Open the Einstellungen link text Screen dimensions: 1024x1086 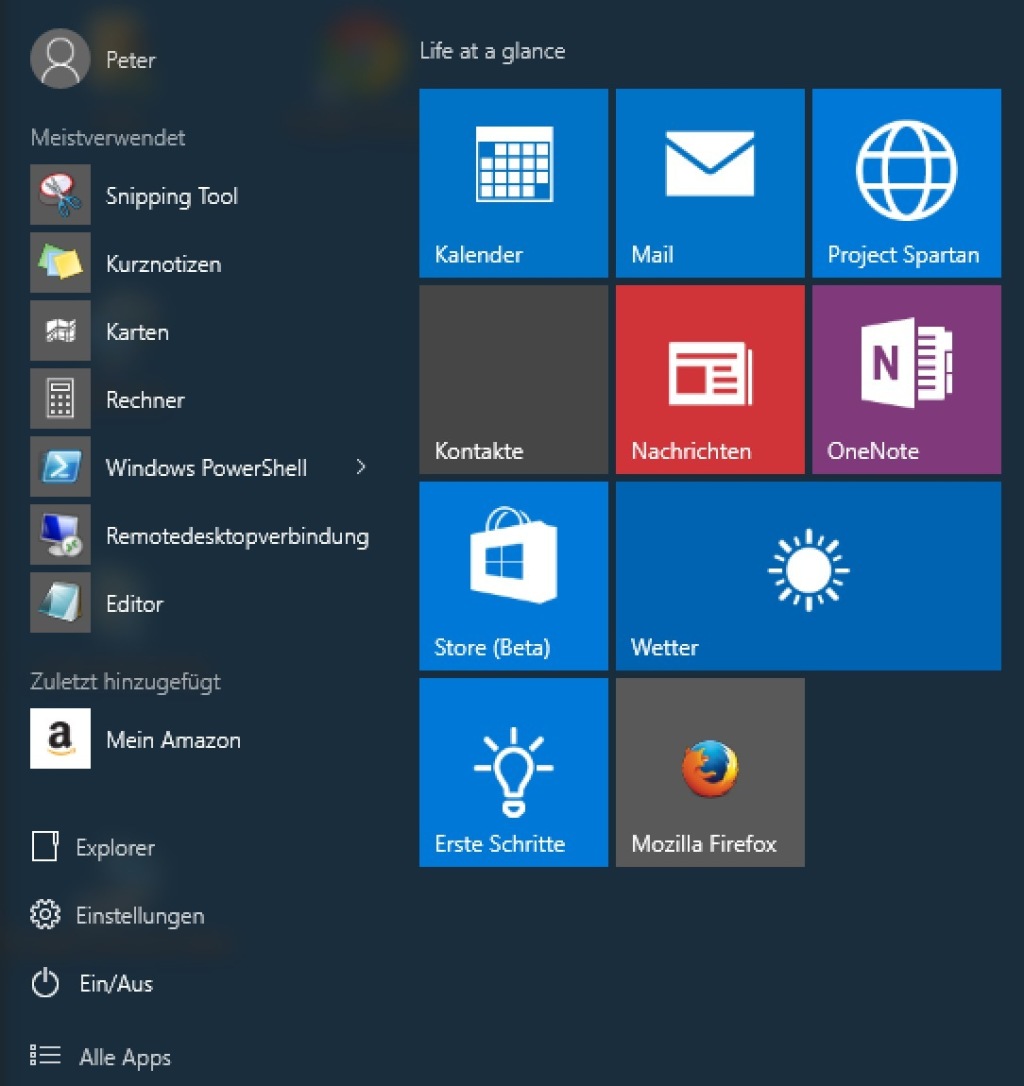[x=140, y=916]
